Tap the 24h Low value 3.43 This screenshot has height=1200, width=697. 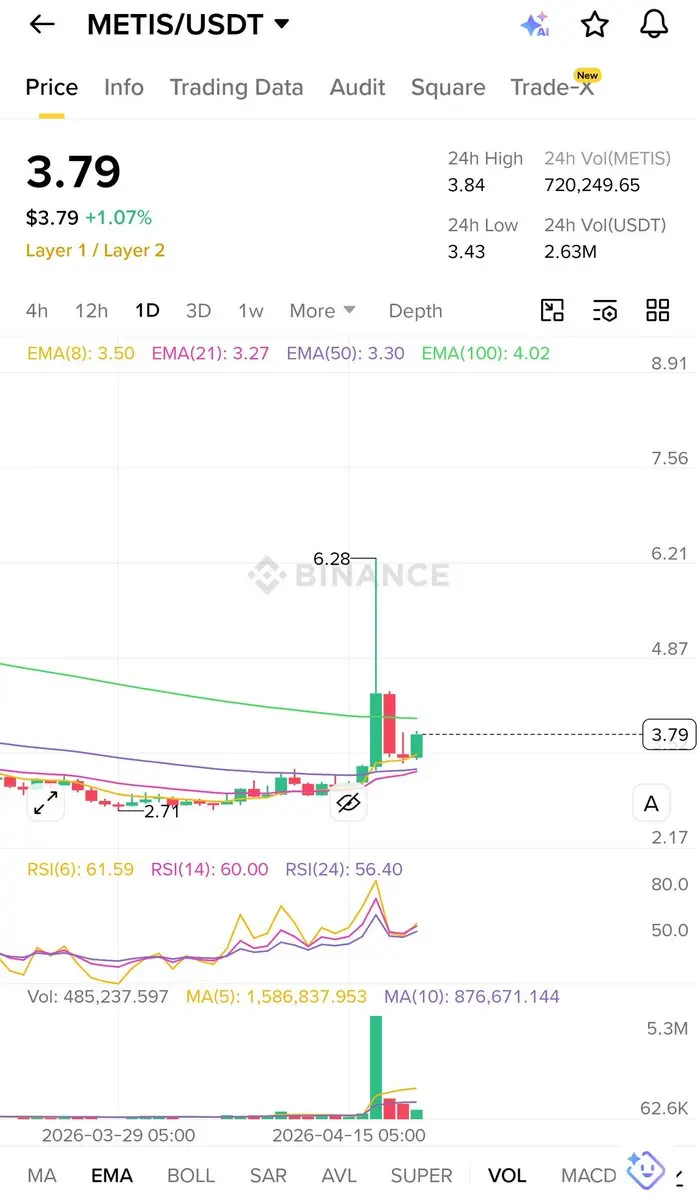[467, 251]
